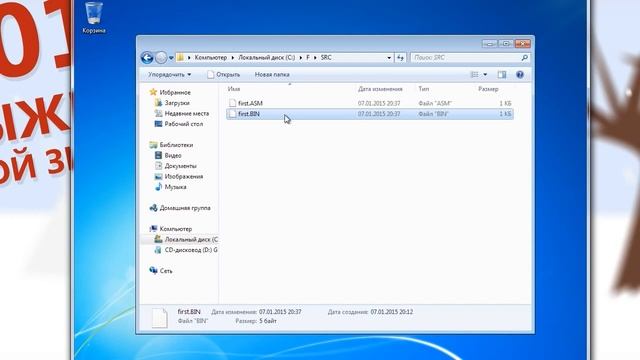Screen dimensions: 640x360
Task: Click the Избранное star icon
Action: (x=153, y=92)
